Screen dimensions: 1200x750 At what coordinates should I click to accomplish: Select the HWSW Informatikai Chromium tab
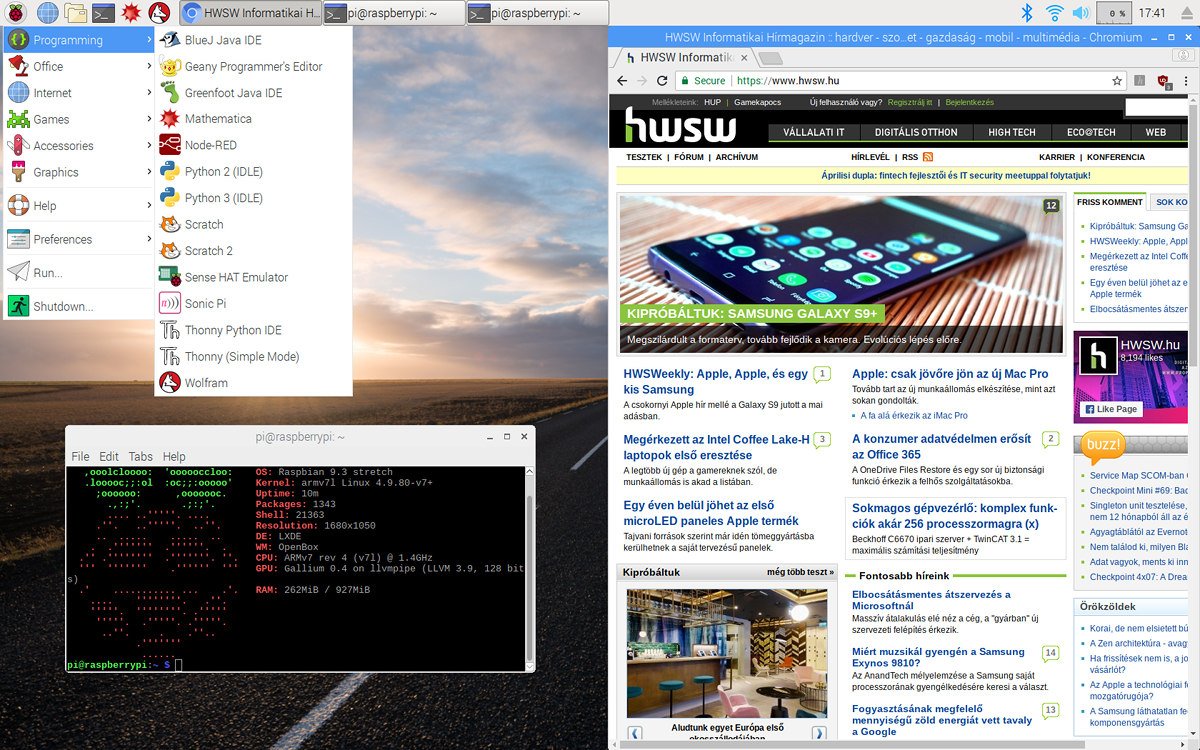click(x=685, y=57)
